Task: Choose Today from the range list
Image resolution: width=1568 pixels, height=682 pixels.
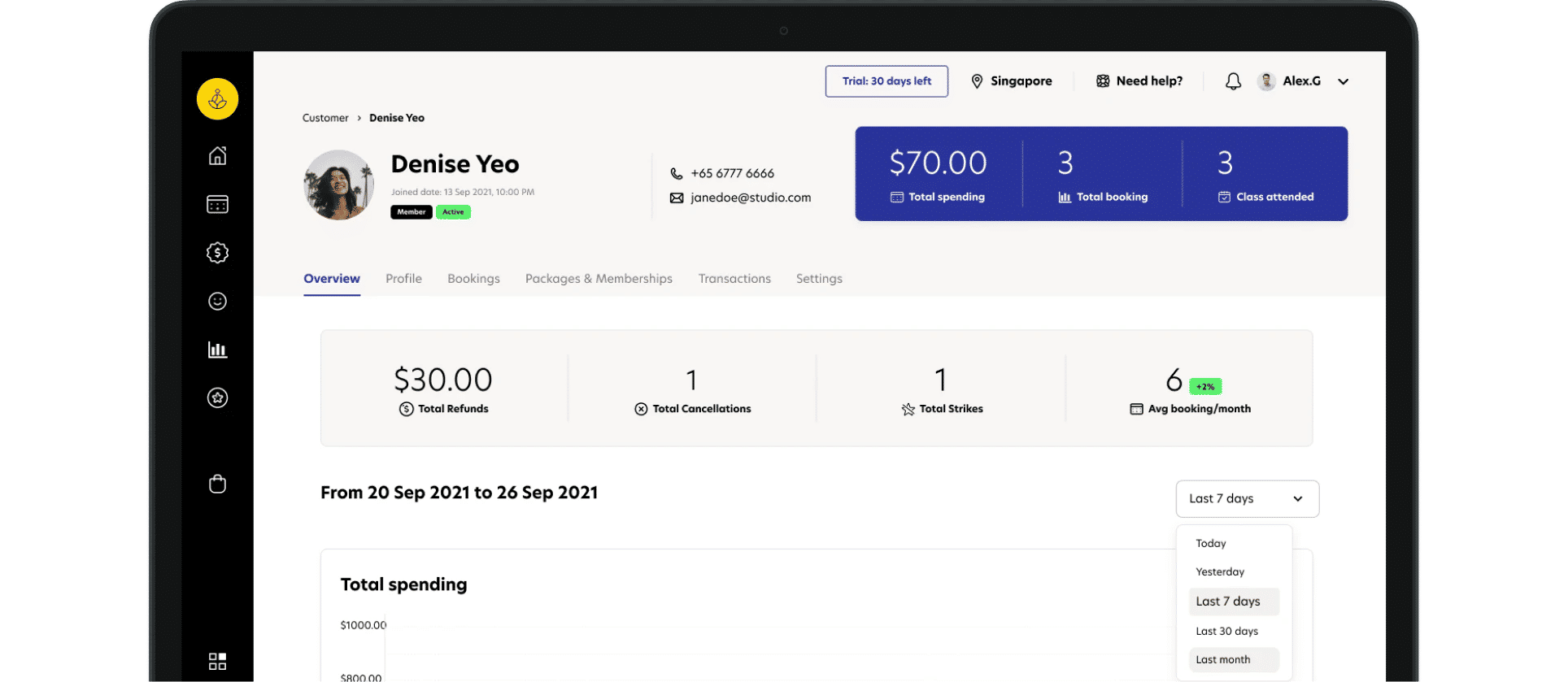Action: pos(1210,543)
